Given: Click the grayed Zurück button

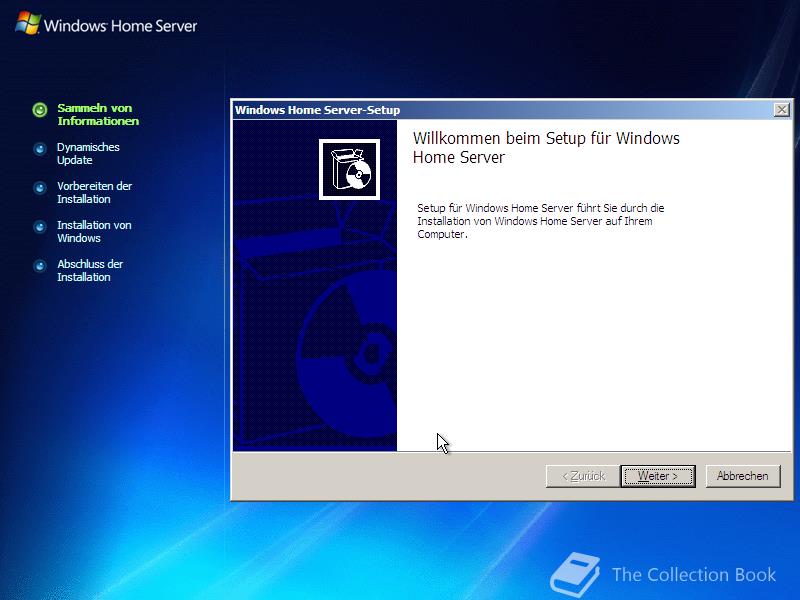Looking at the screenshot, I should (583, 476).
